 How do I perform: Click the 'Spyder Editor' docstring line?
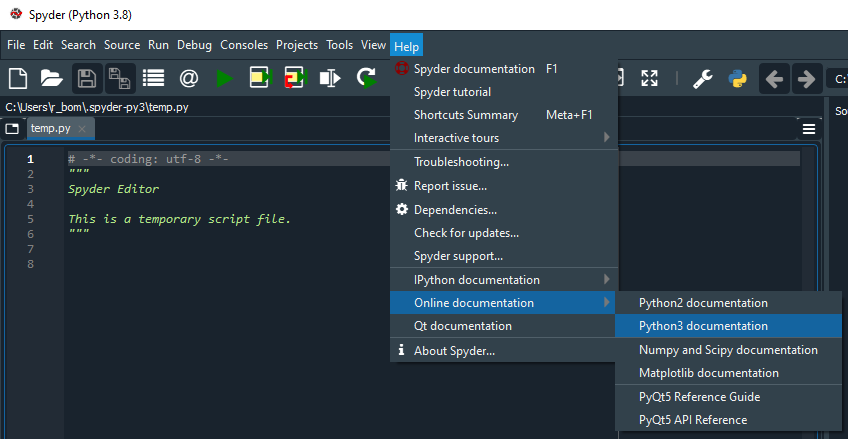tap(114, 189)
